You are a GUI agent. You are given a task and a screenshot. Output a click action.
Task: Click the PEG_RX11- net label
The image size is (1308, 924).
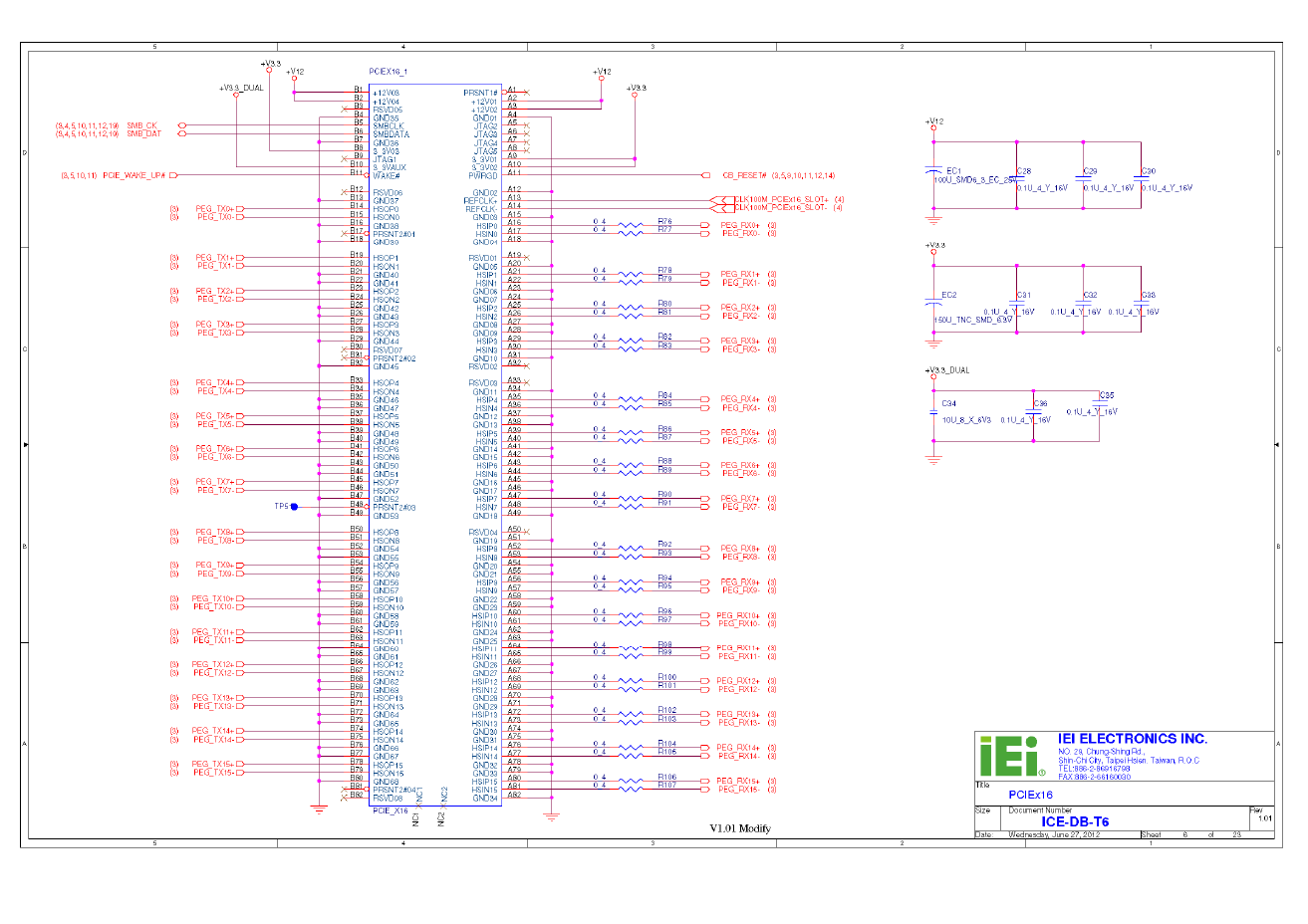pos(738,657)
